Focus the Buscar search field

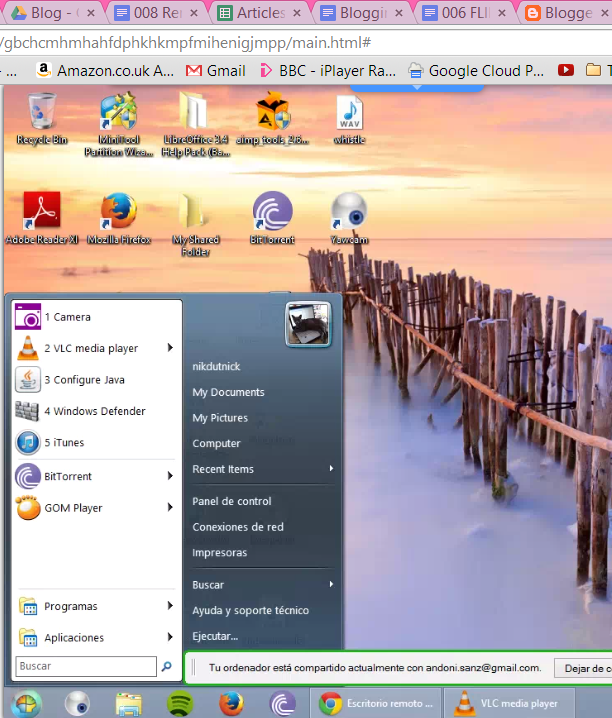point(86,666)
